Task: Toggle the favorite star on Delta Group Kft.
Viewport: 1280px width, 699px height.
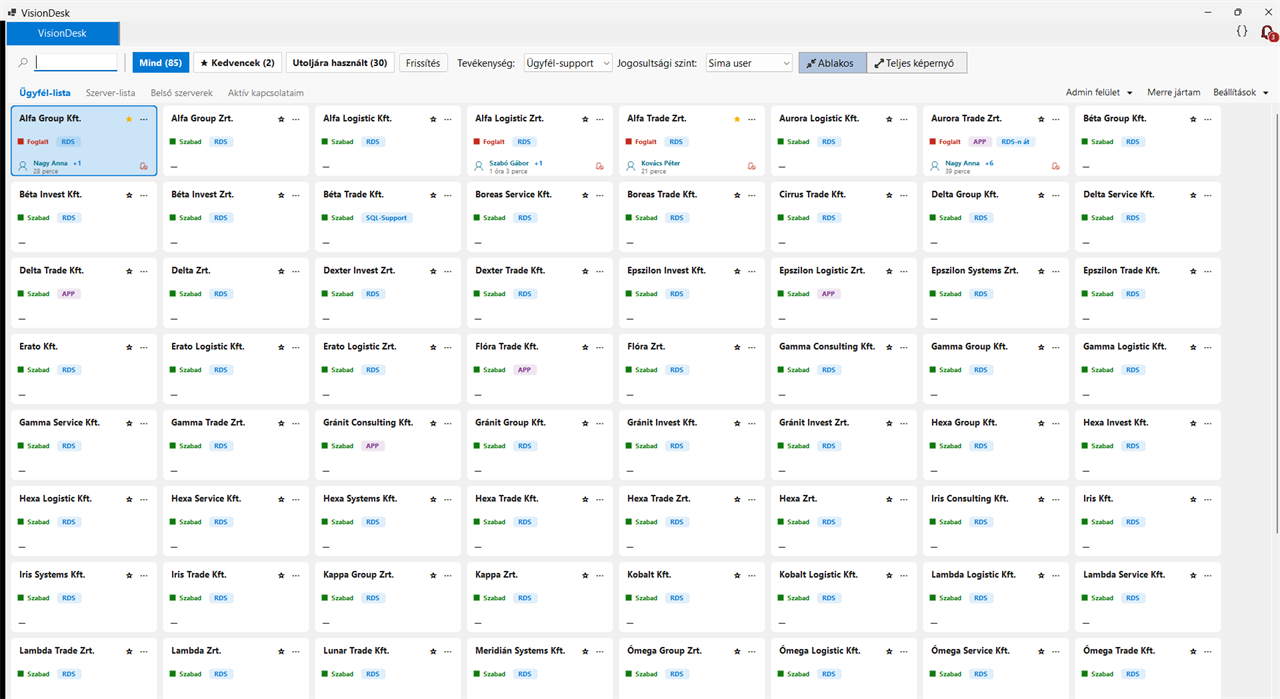Action: click(x=1041, y=195)
